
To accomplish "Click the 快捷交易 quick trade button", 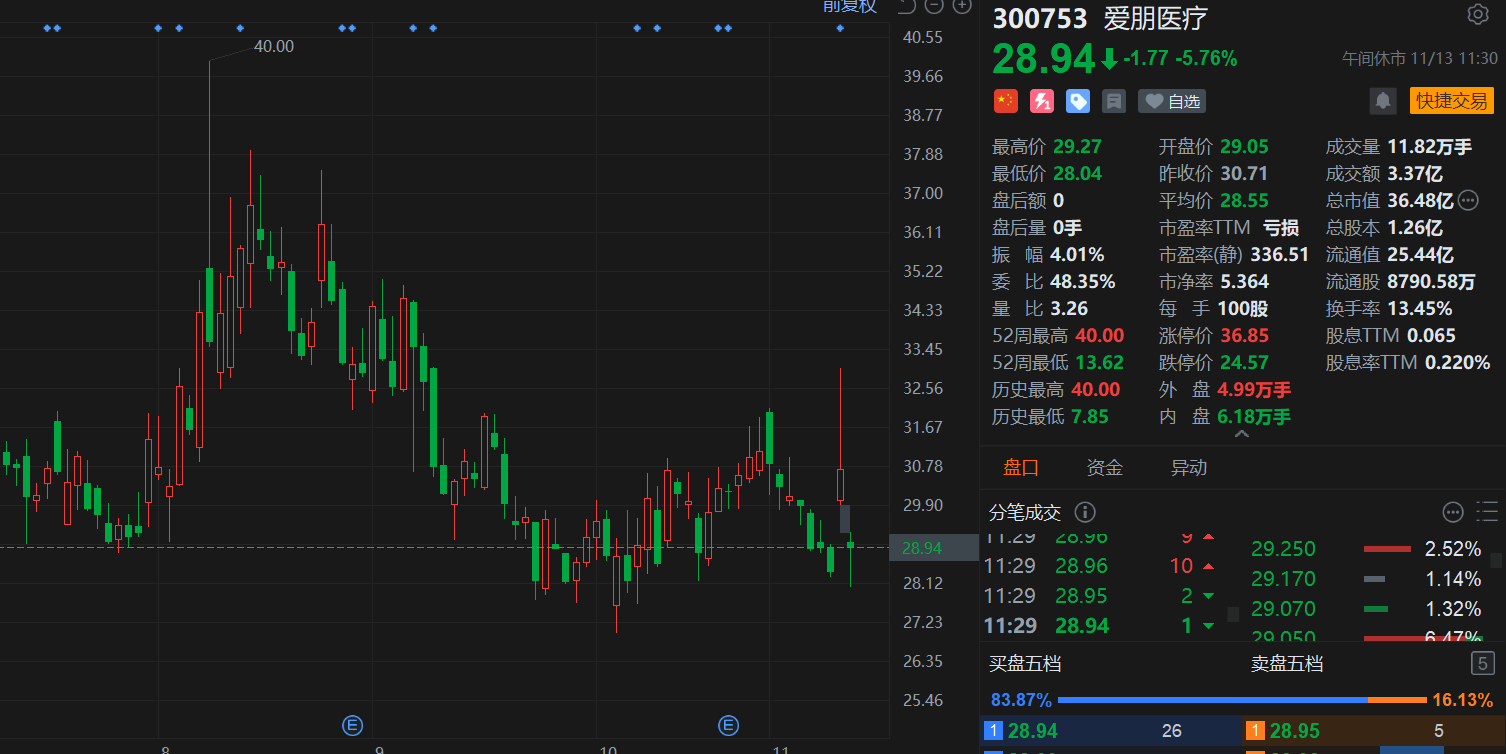I will click(1451, 100).
